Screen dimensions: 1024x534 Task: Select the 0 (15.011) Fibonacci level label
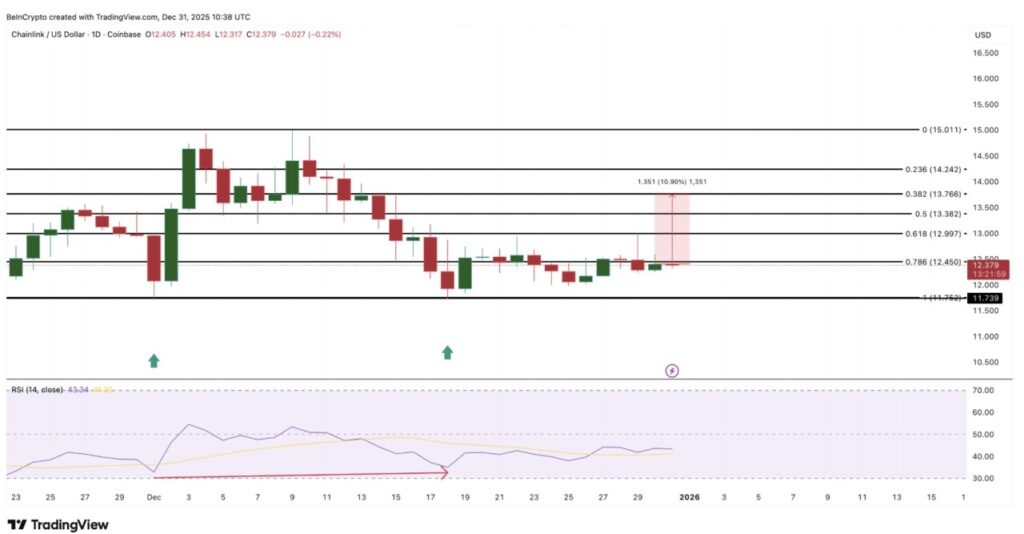click(940, 130)
